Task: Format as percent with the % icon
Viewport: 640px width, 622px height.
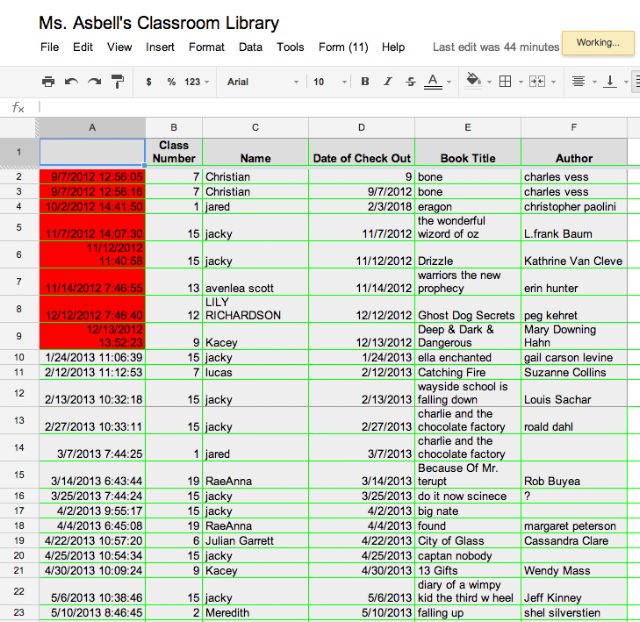Action: (171, 82)
